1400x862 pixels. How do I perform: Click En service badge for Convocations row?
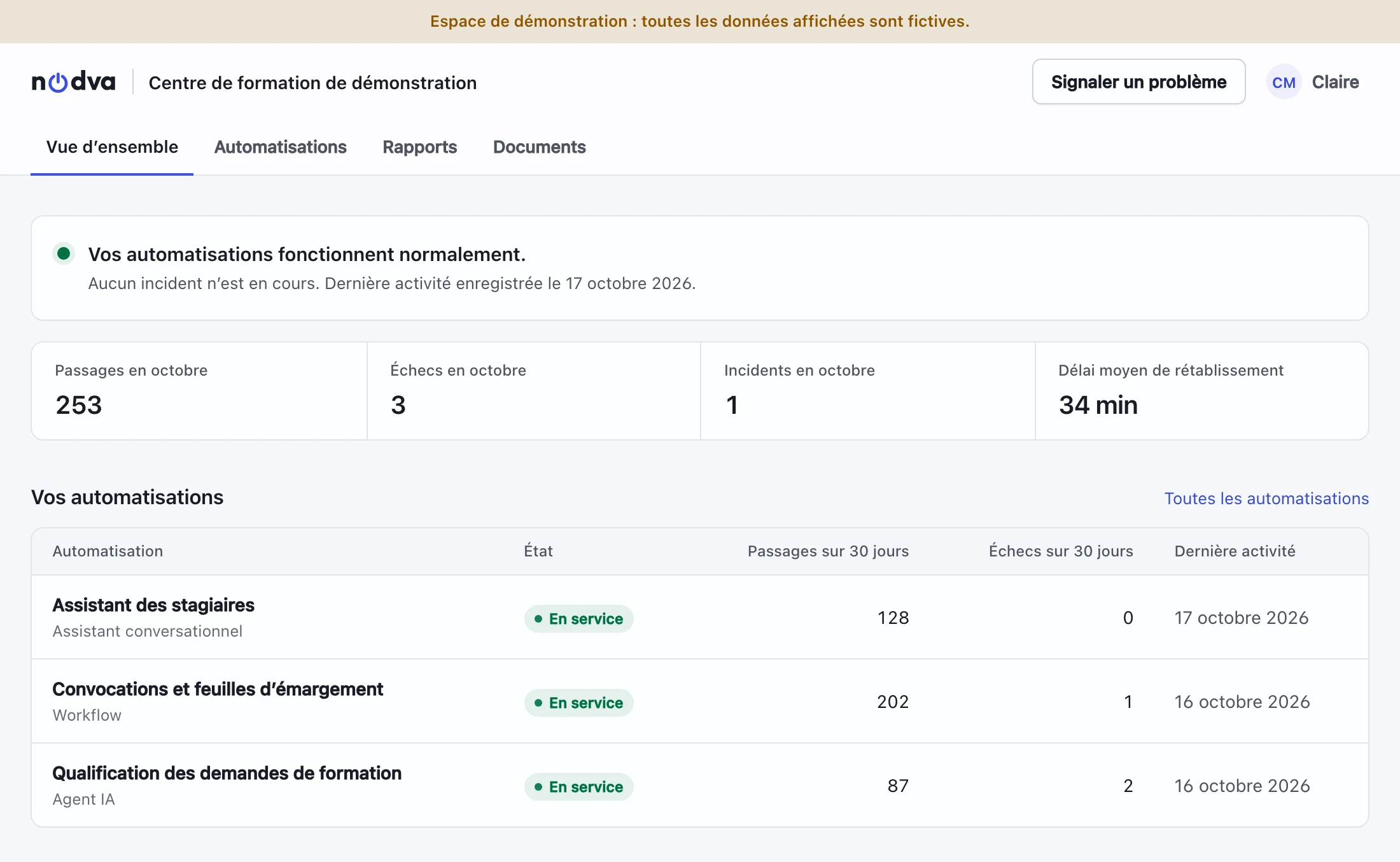click(x=578, y=703)
